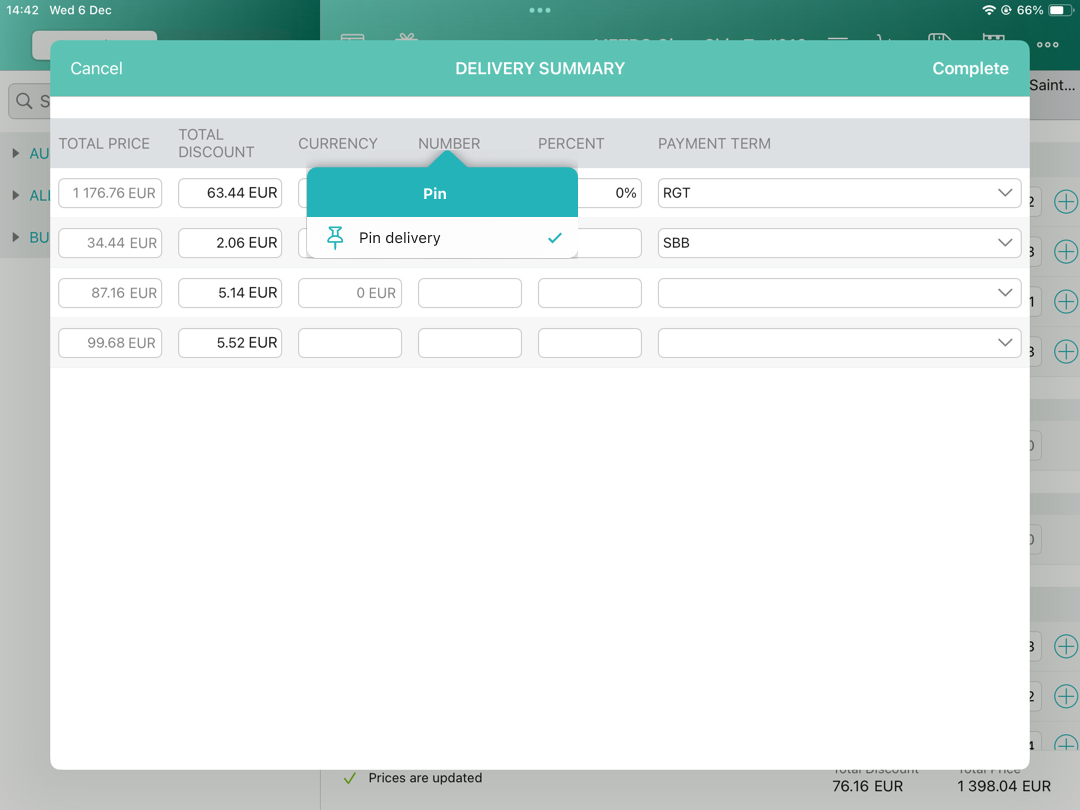Viewport: 1080px width, 810px height.
Task: Tap the green checkmark by Prices are updated
Action: pos(349,778)
